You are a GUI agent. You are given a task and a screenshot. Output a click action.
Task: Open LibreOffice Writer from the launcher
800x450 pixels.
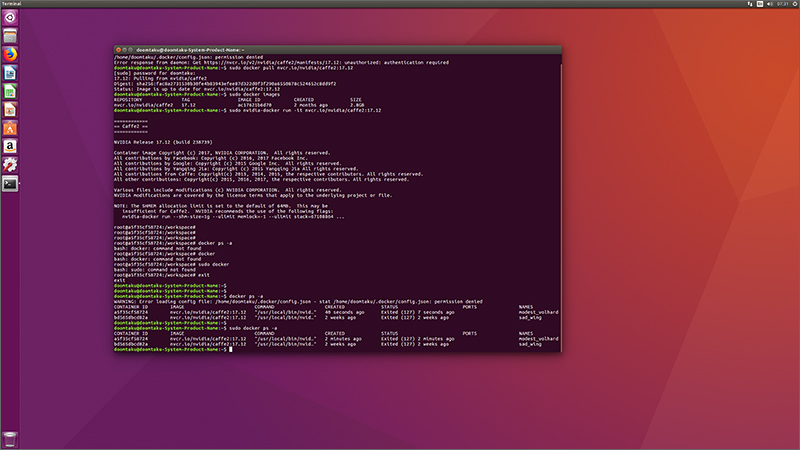click(10, 73)
